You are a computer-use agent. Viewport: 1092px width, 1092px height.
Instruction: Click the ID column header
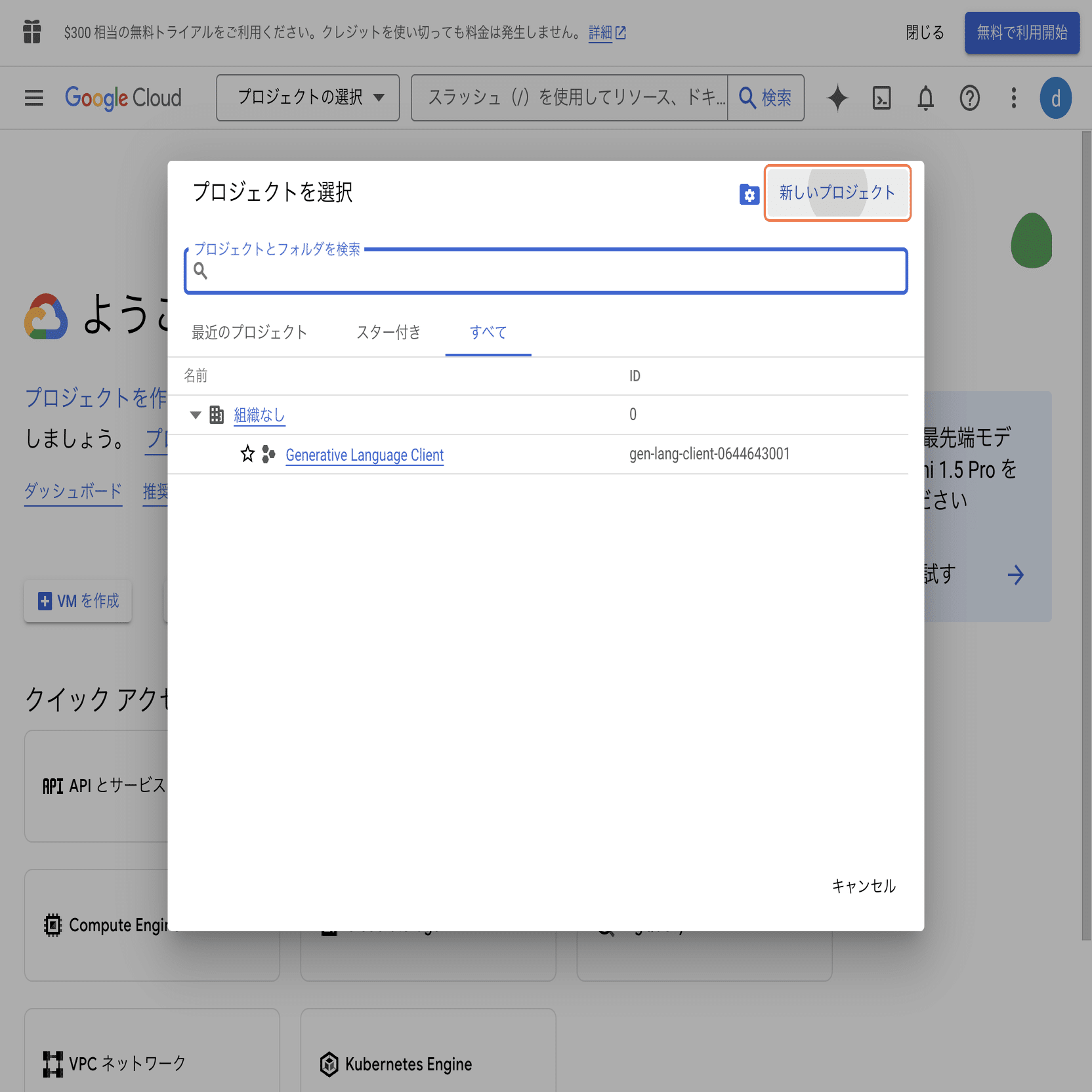tap(635, 375)
